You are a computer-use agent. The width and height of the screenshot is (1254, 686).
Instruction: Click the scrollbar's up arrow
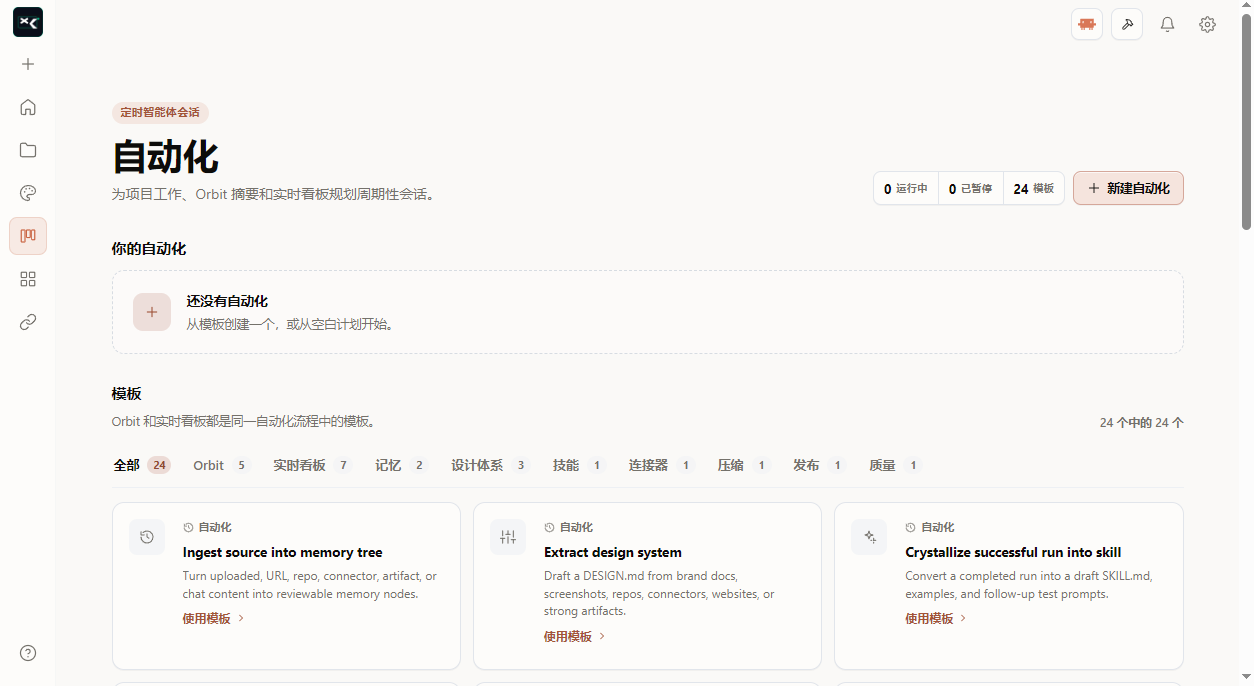1246,6
